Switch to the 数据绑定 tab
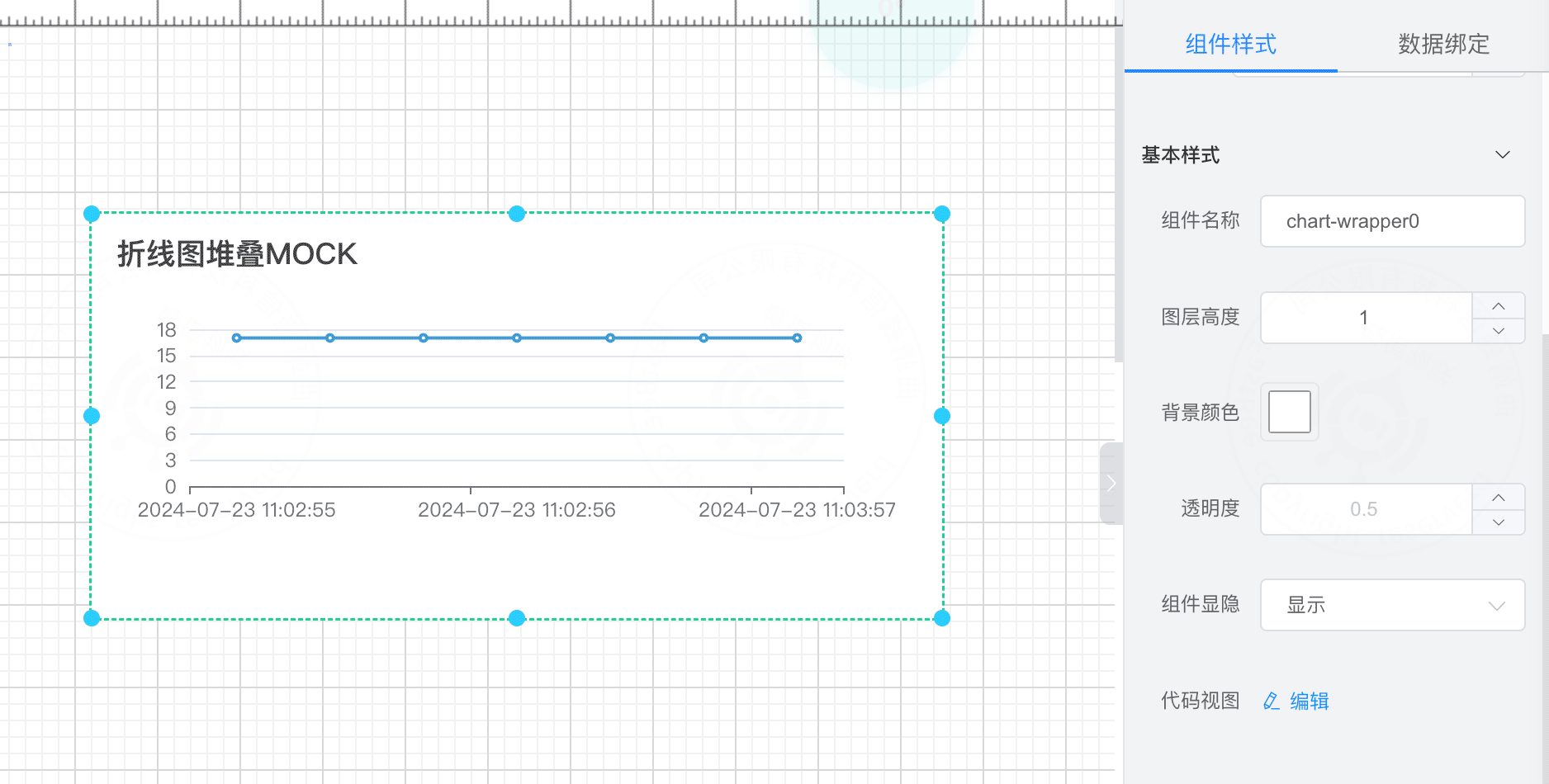The width and height of the screenshot is (1549, 784). [x=1443, y=44]
